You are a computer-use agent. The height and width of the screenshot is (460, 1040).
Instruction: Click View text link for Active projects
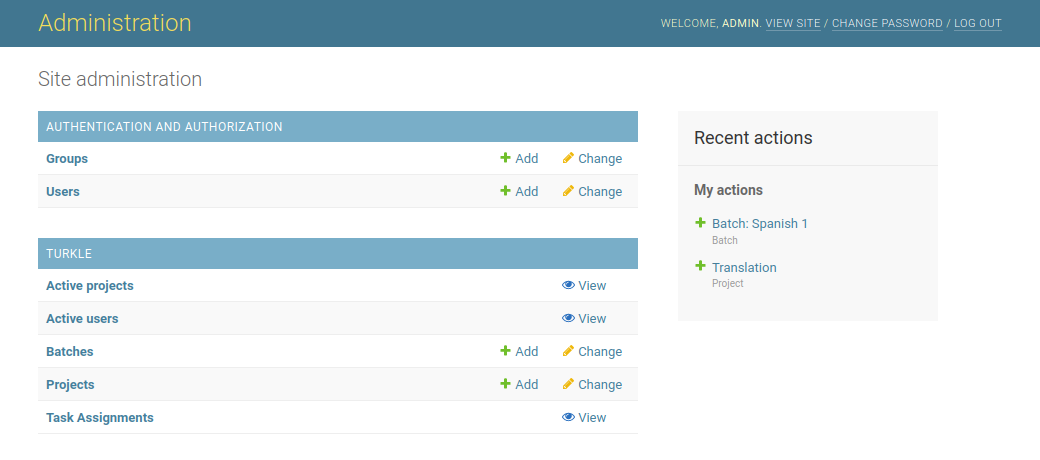(x=592, y=286)
